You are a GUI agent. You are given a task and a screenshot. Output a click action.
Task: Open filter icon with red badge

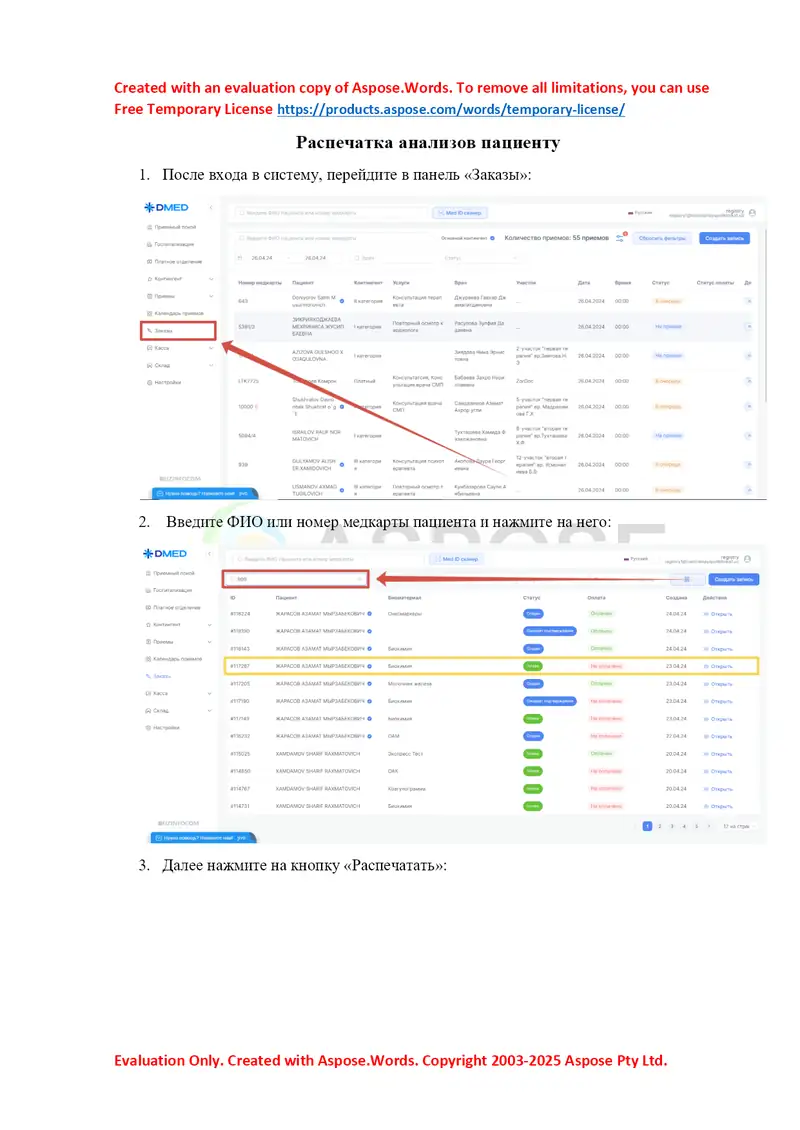click(621, 237)
